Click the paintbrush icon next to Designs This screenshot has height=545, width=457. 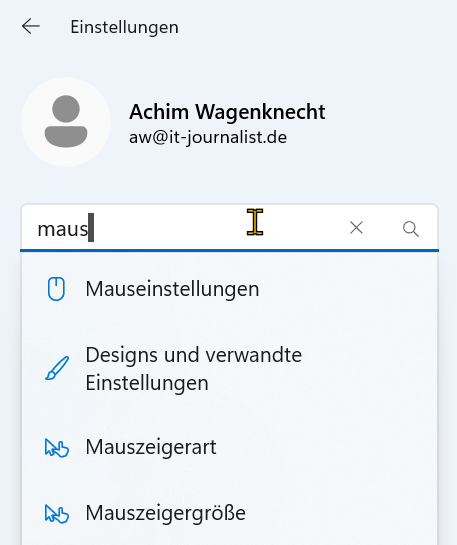pyautogui.click(x=57, y=368)
